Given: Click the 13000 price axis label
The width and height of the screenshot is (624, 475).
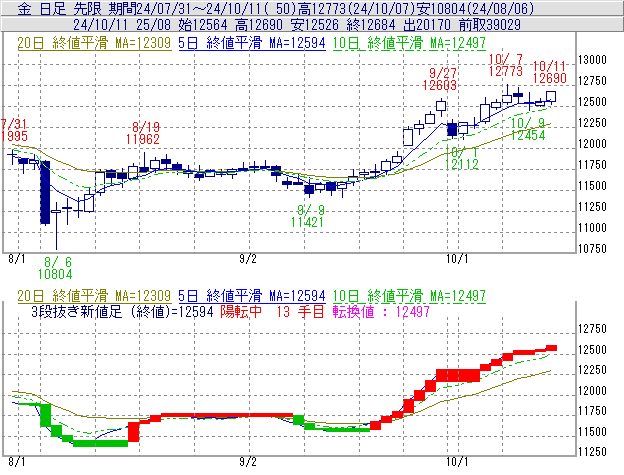Looking at the screenshot, I should (x=593, y=60).
